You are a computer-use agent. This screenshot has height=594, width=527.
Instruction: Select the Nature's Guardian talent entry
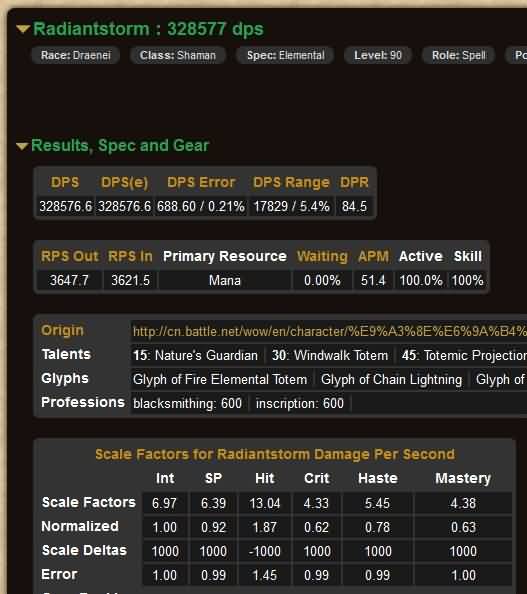[x=195, y=355]
